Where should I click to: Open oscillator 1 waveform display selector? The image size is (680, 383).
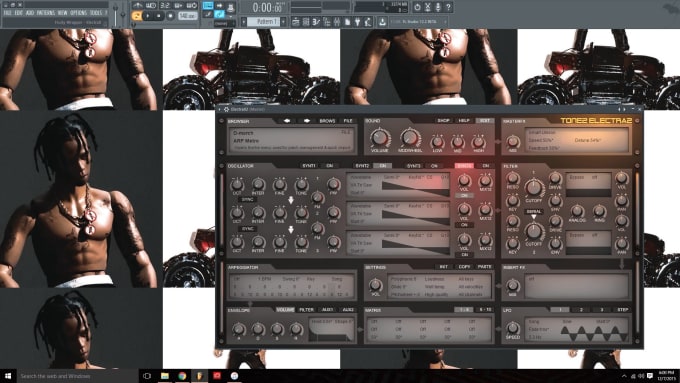(x=398, y=185)
